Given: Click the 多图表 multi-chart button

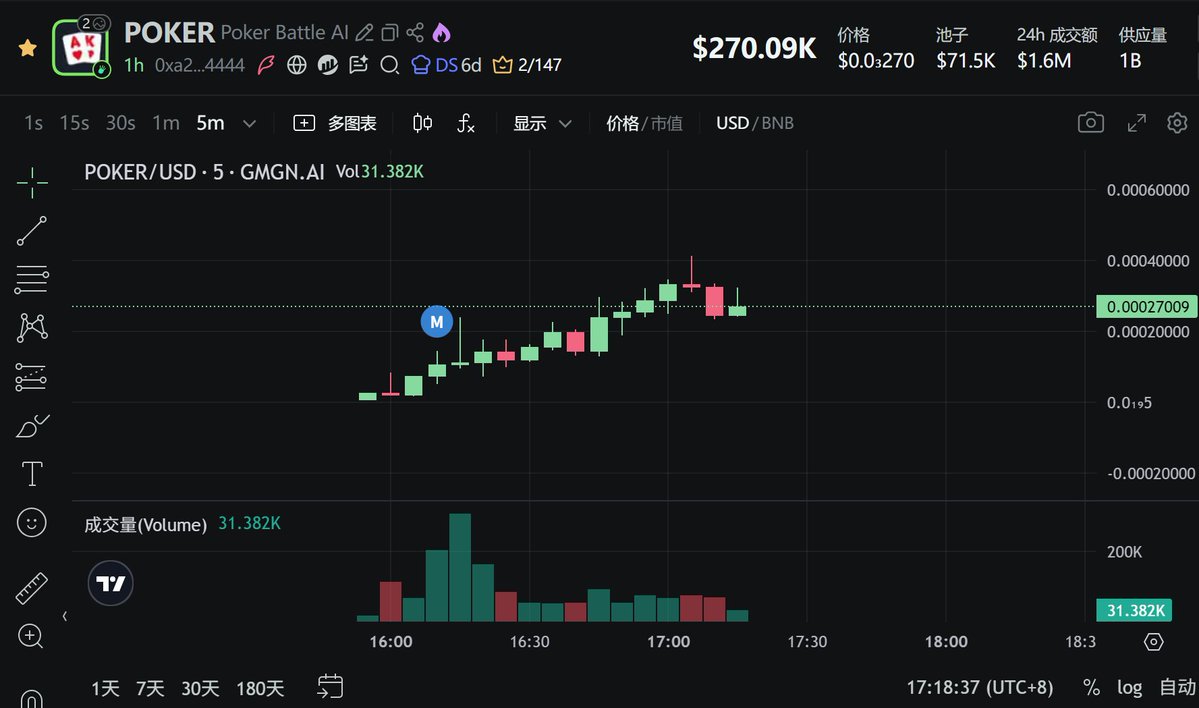Looking at the screenshot, I should tap(336, 123).
